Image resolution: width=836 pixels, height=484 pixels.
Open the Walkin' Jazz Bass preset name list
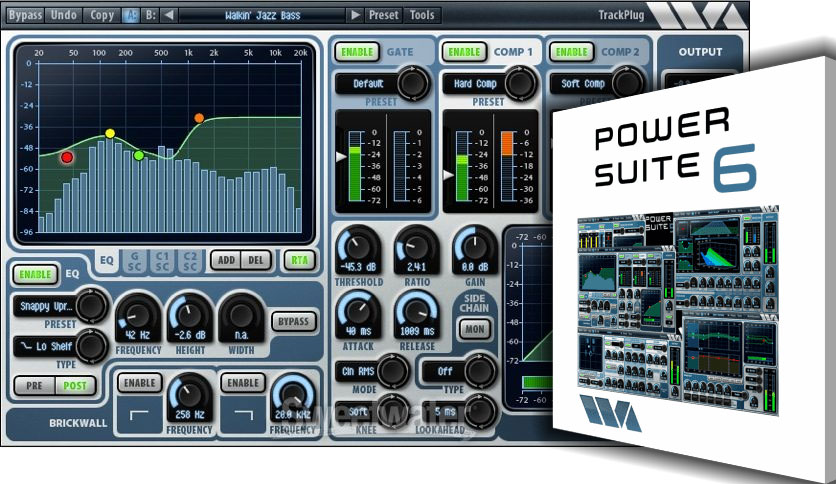(x=262, y=15)
